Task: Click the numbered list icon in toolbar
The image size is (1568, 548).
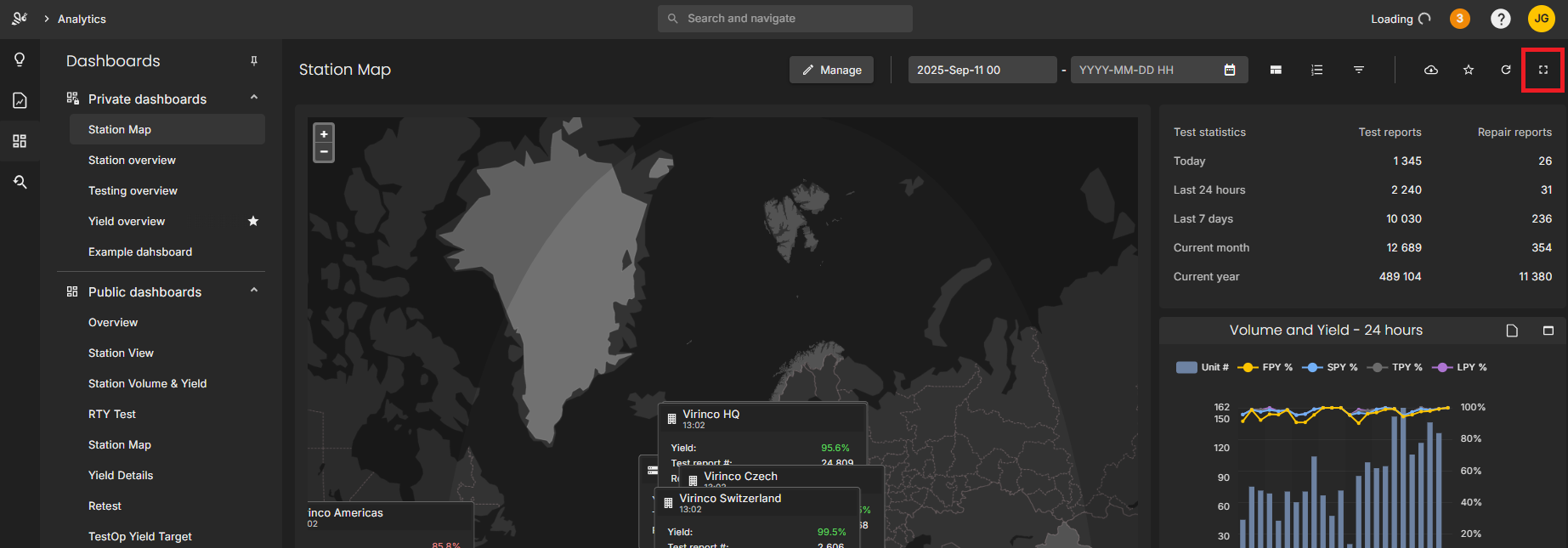Action: pos(1317,70)
